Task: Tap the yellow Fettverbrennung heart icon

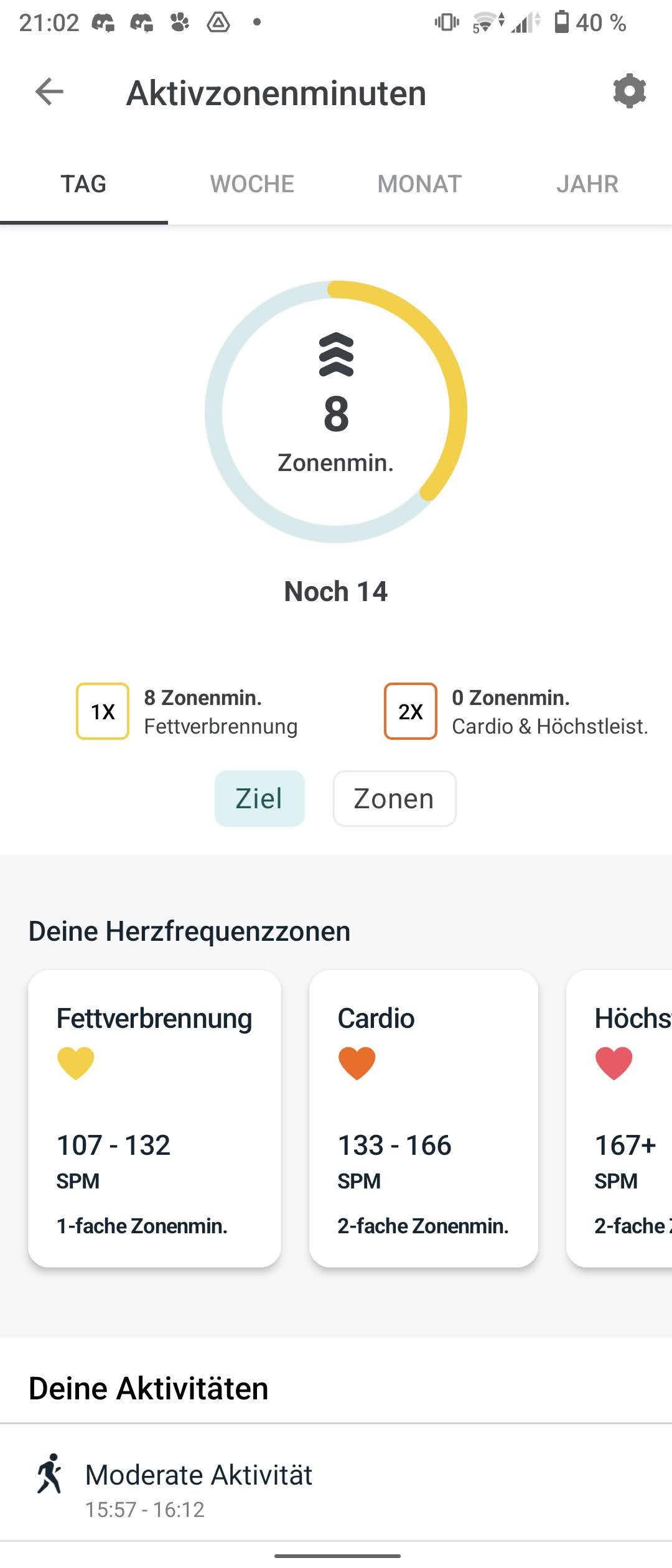Action: (75, 1063)
